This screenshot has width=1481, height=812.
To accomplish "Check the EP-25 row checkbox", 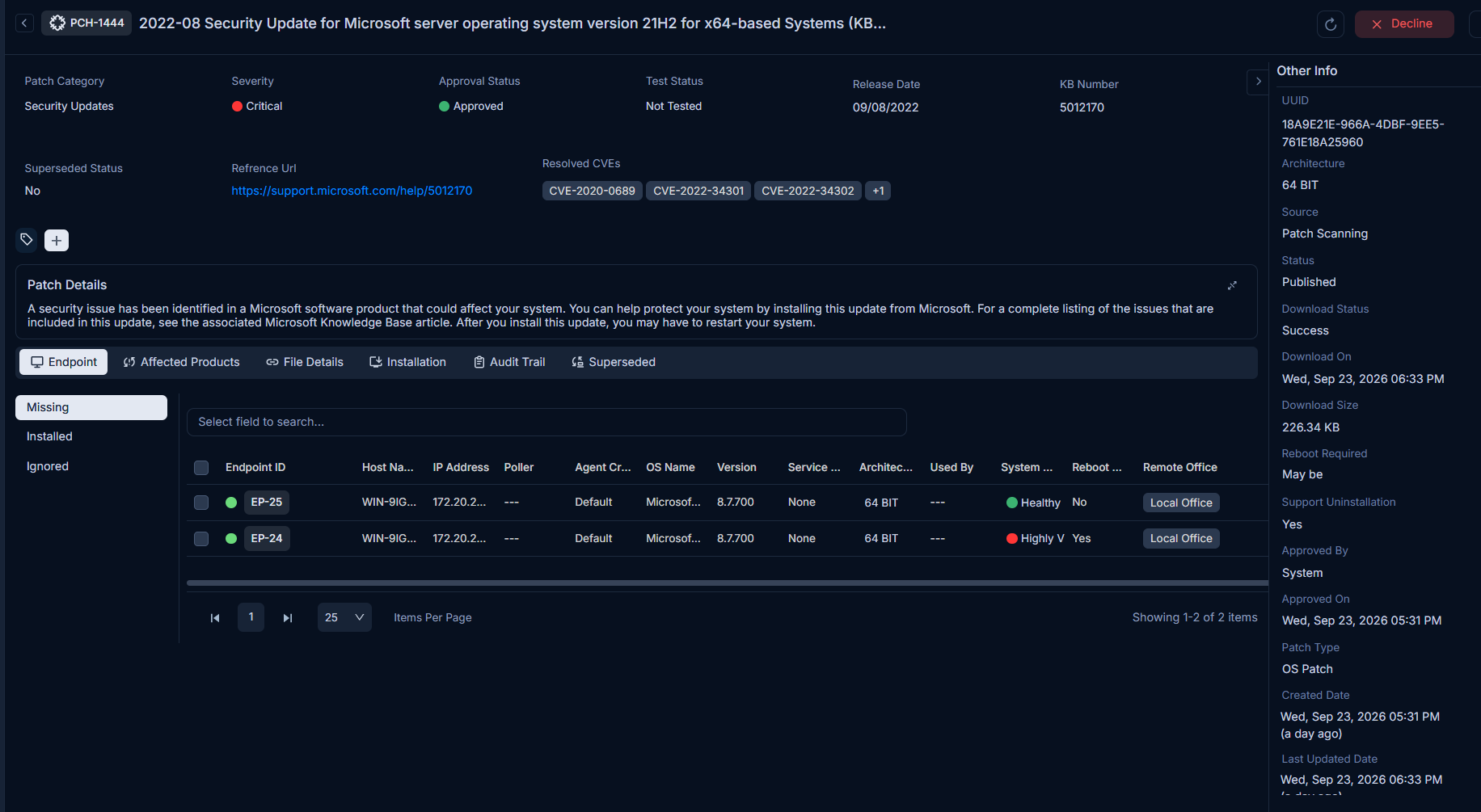I will (x=201, y=503).
